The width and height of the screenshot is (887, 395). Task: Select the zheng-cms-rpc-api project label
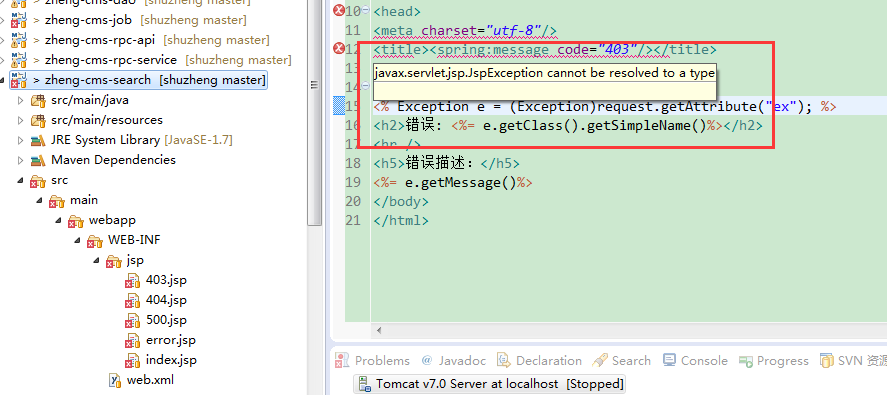point(100,40)
